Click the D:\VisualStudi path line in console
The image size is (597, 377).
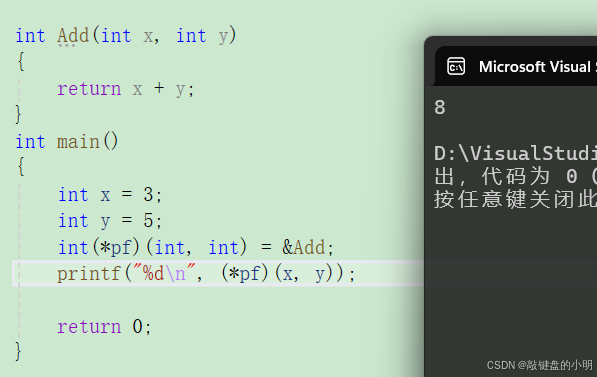(x=516, y=153)
